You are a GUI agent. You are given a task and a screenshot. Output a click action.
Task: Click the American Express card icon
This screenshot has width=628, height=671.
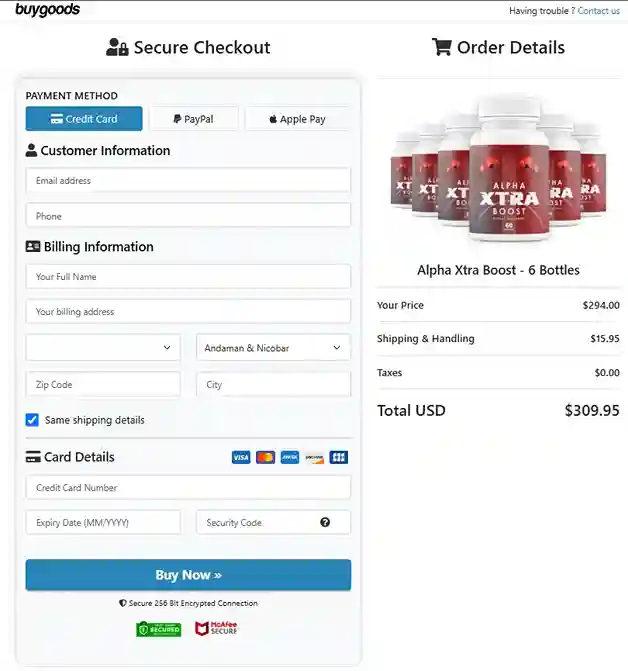(x=290, y=457)
